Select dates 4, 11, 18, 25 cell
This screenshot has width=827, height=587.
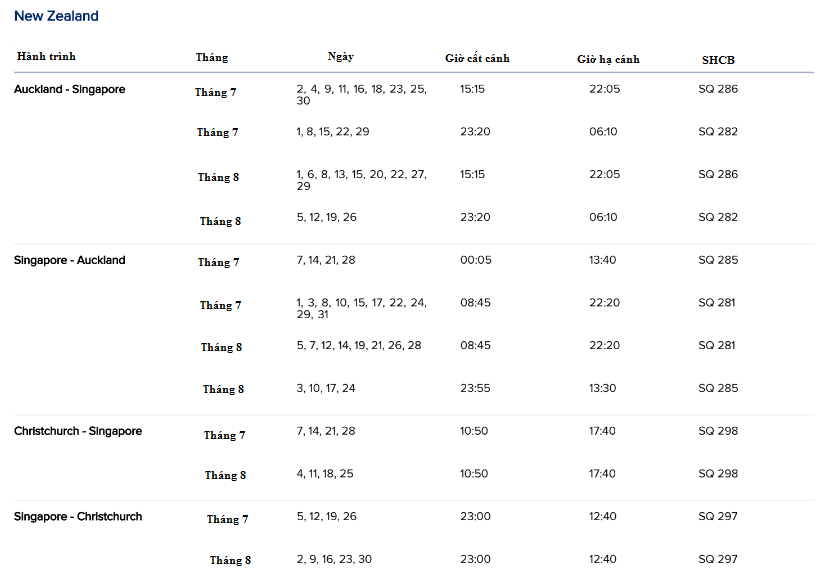point(325,474)
